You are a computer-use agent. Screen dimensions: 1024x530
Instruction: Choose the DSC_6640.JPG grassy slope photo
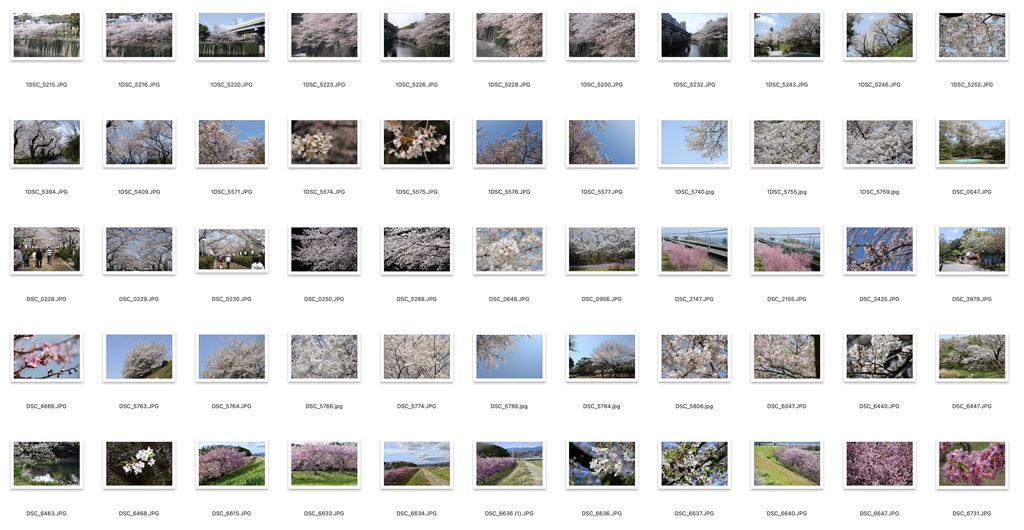click(787, 463)
